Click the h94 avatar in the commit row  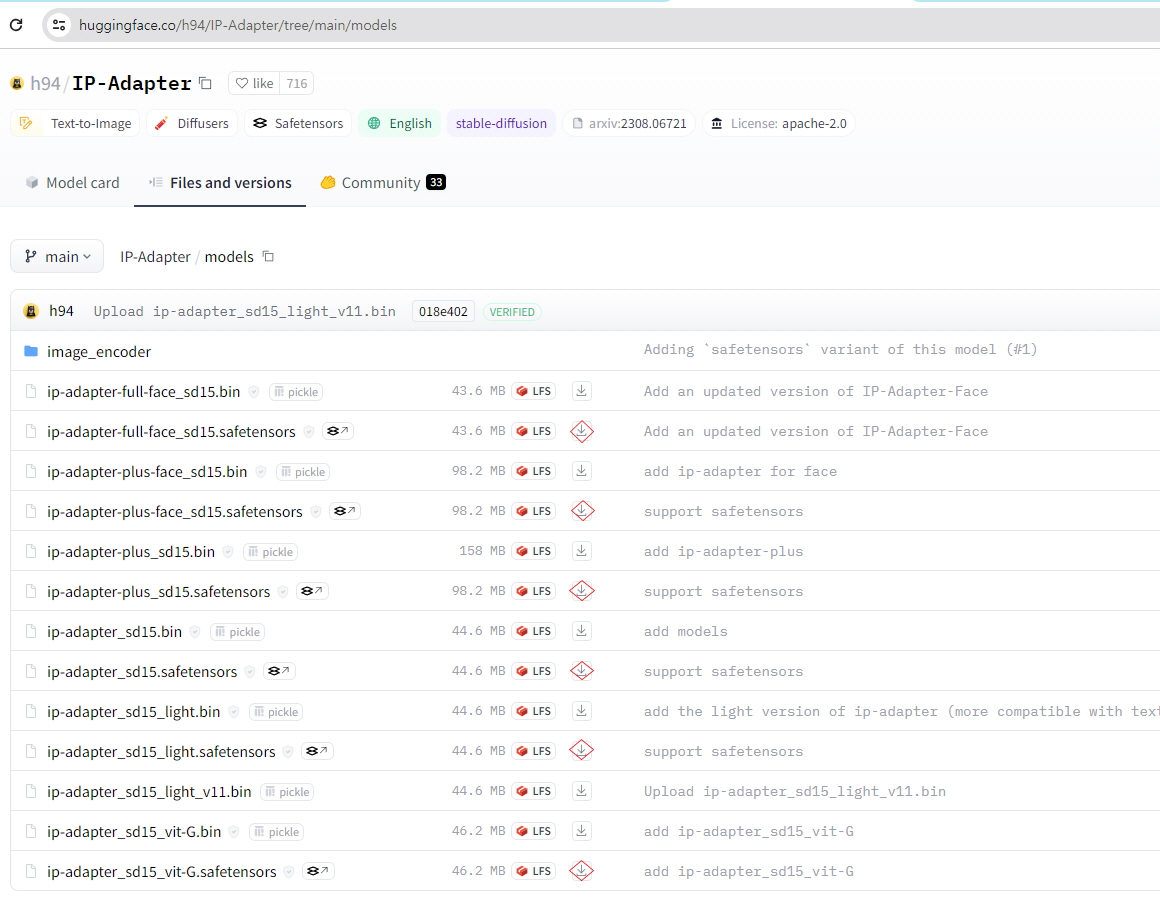[31, 311]
